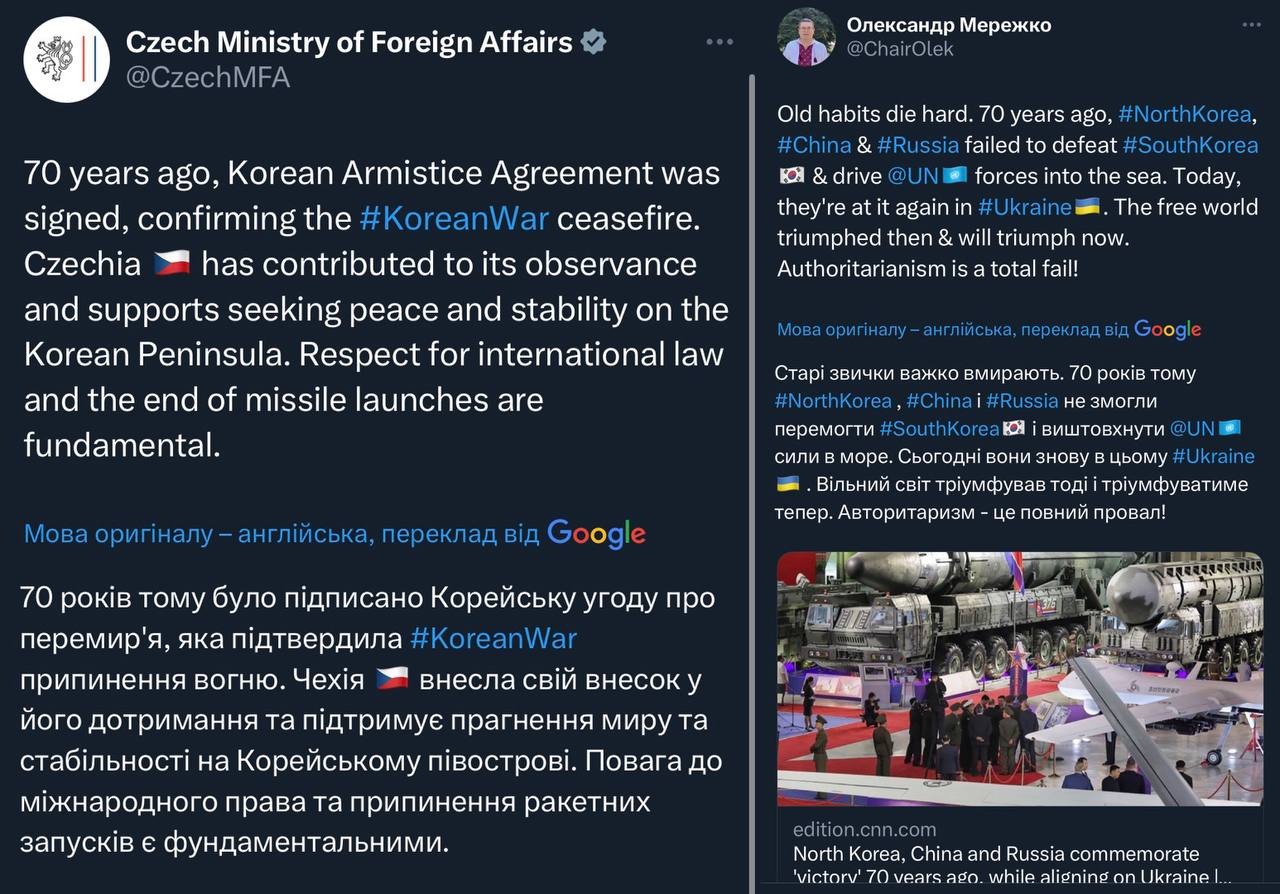Open Олександр Мережко's profile picture

pos(806,37)
